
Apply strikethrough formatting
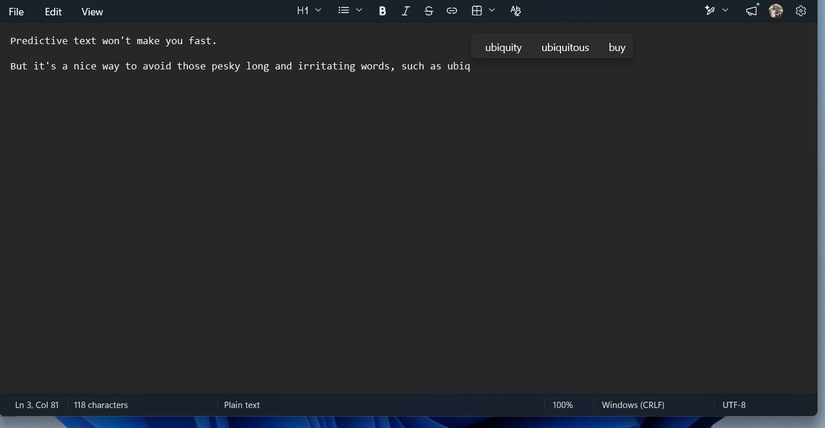pyautogui.click(x=428, y=11)
